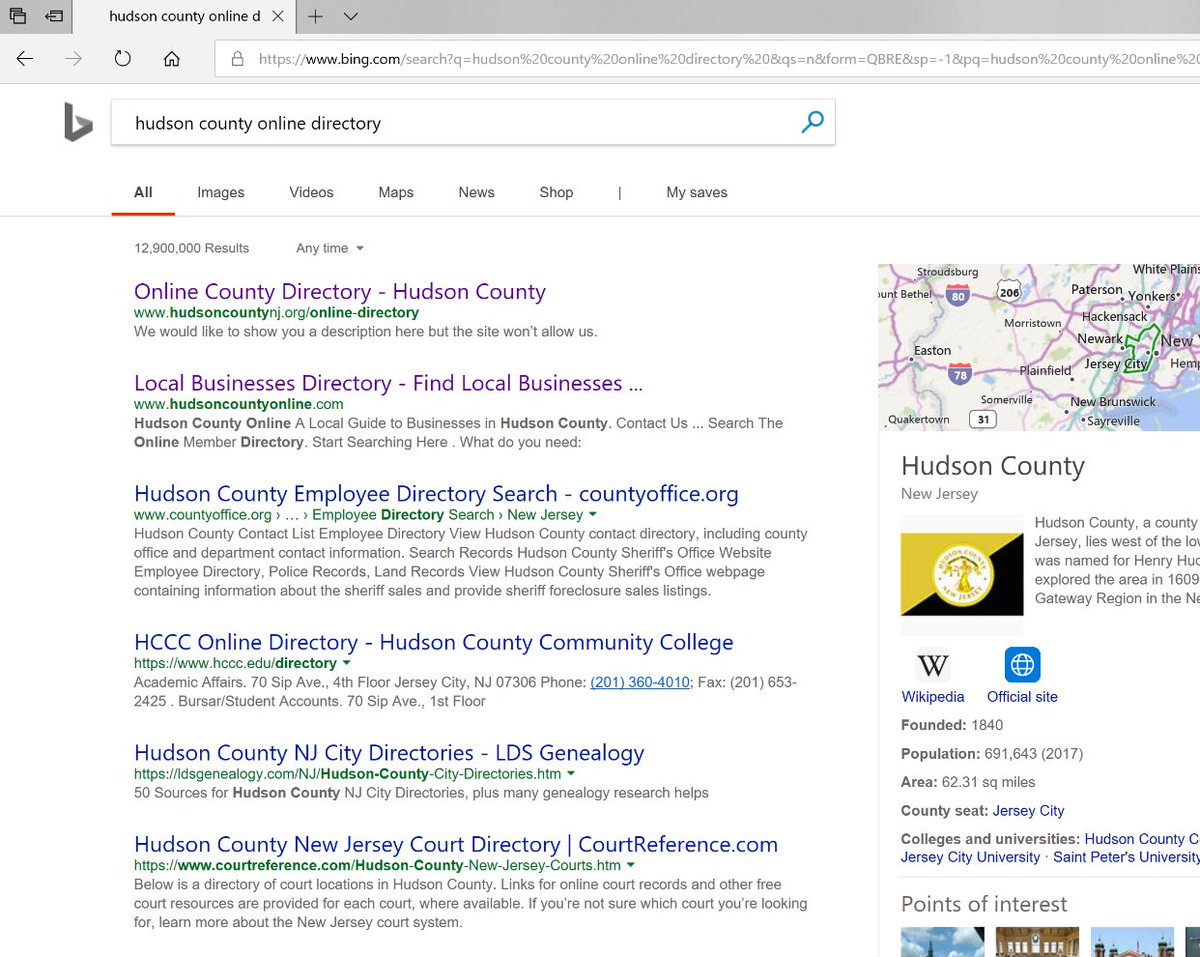
Task: Switch to Images tab
Action: [221, 192]
